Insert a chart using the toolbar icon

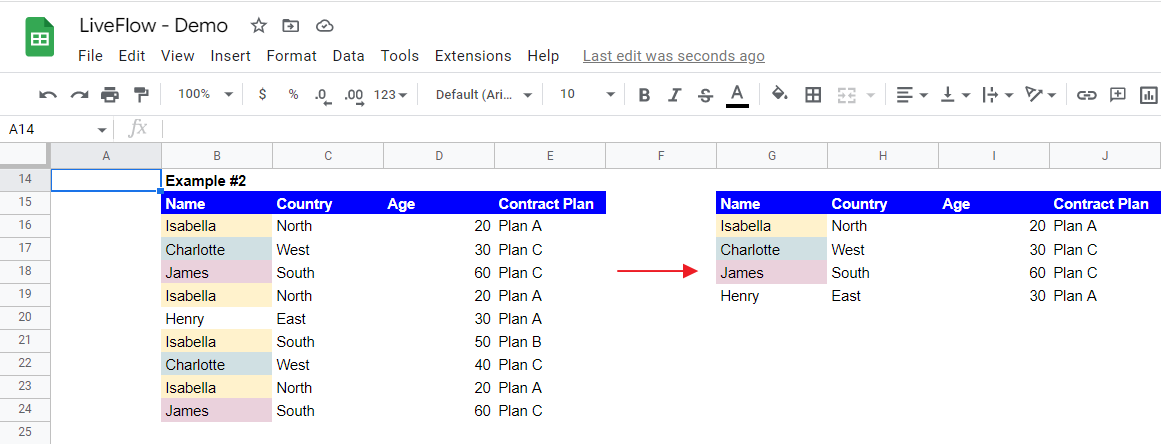pos(1149,95)
